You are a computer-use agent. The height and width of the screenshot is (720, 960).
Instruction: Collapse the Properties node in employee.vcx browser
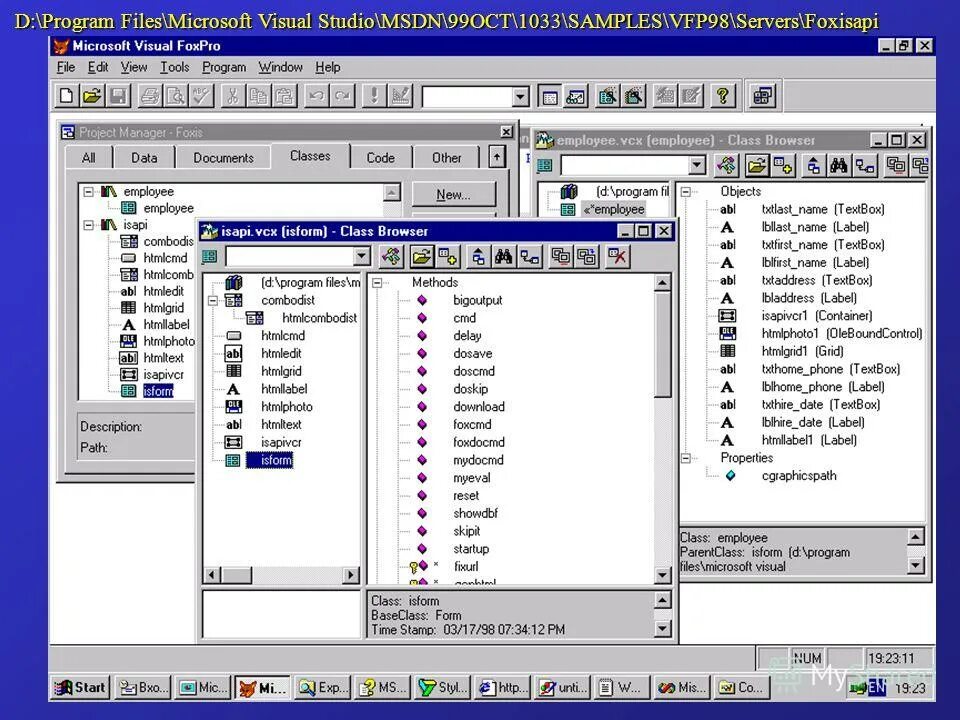point(686,458)
